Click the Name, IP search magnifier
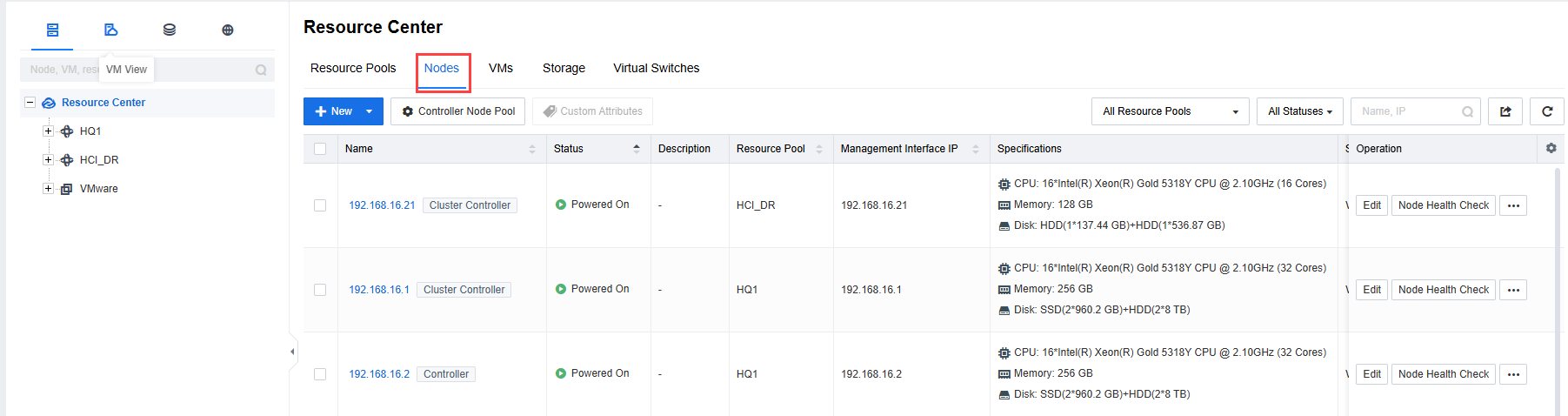 click(x=1467, y=111)
